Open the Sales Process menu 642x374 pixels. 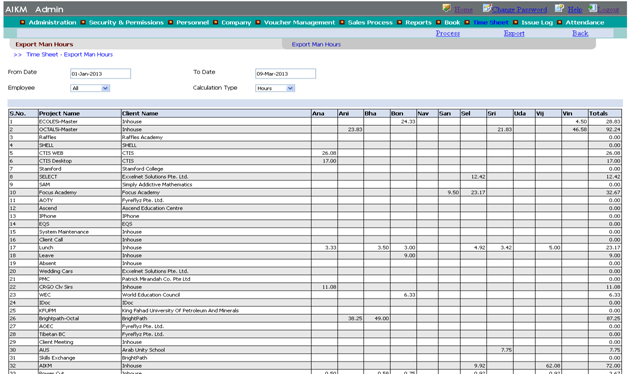click(x=370, y=23)
